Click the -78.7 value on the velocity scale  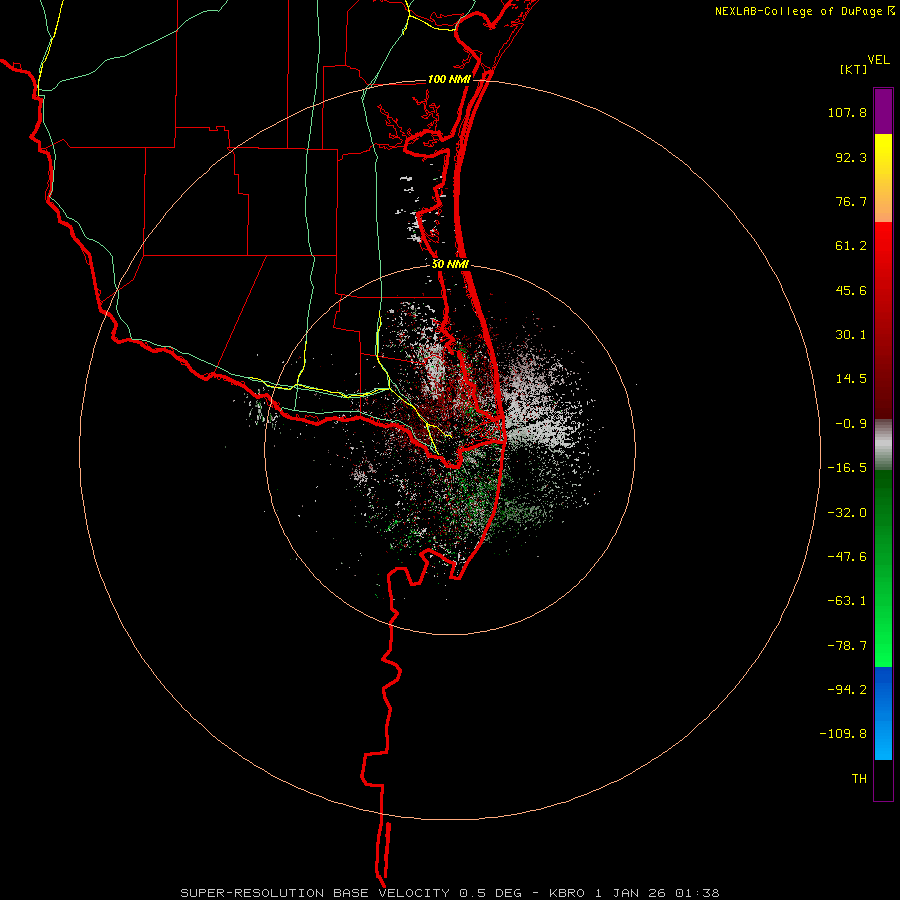[847, 646]
